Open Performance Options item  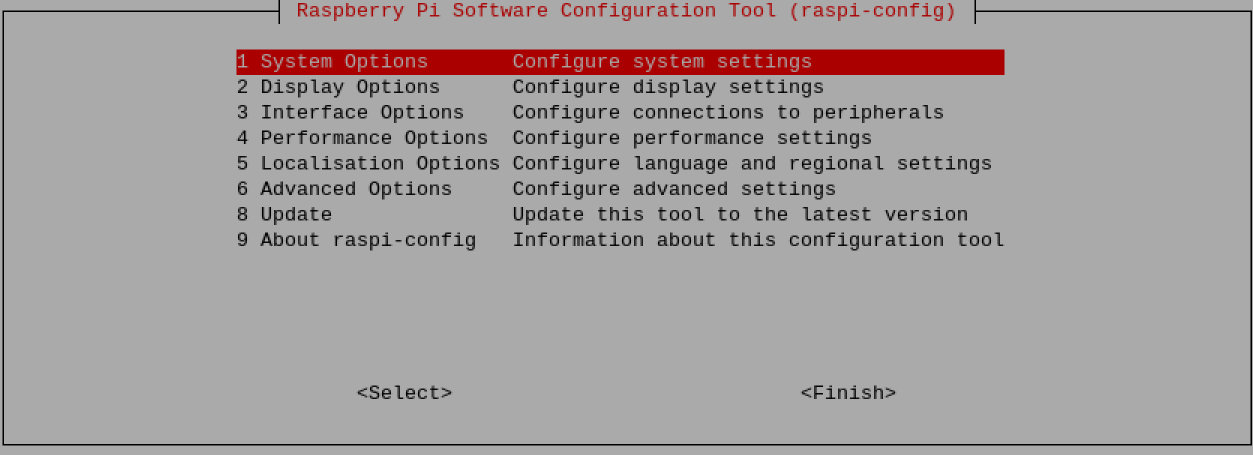(x=362, y=138)
